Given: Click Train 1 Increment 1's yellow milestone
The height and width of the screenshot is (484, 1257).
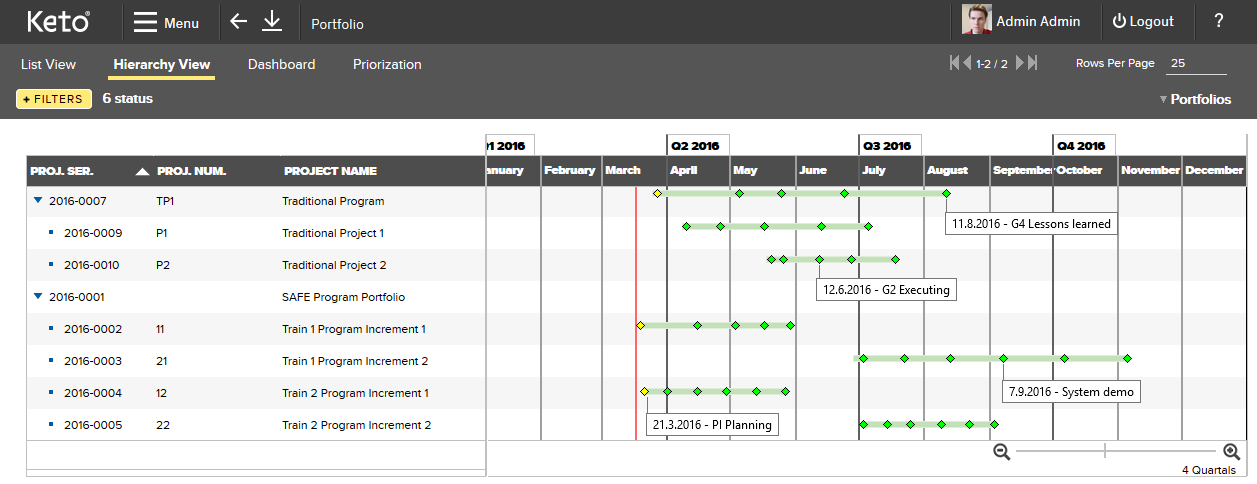Looking at the screenshot, I should tap(641, 325).
